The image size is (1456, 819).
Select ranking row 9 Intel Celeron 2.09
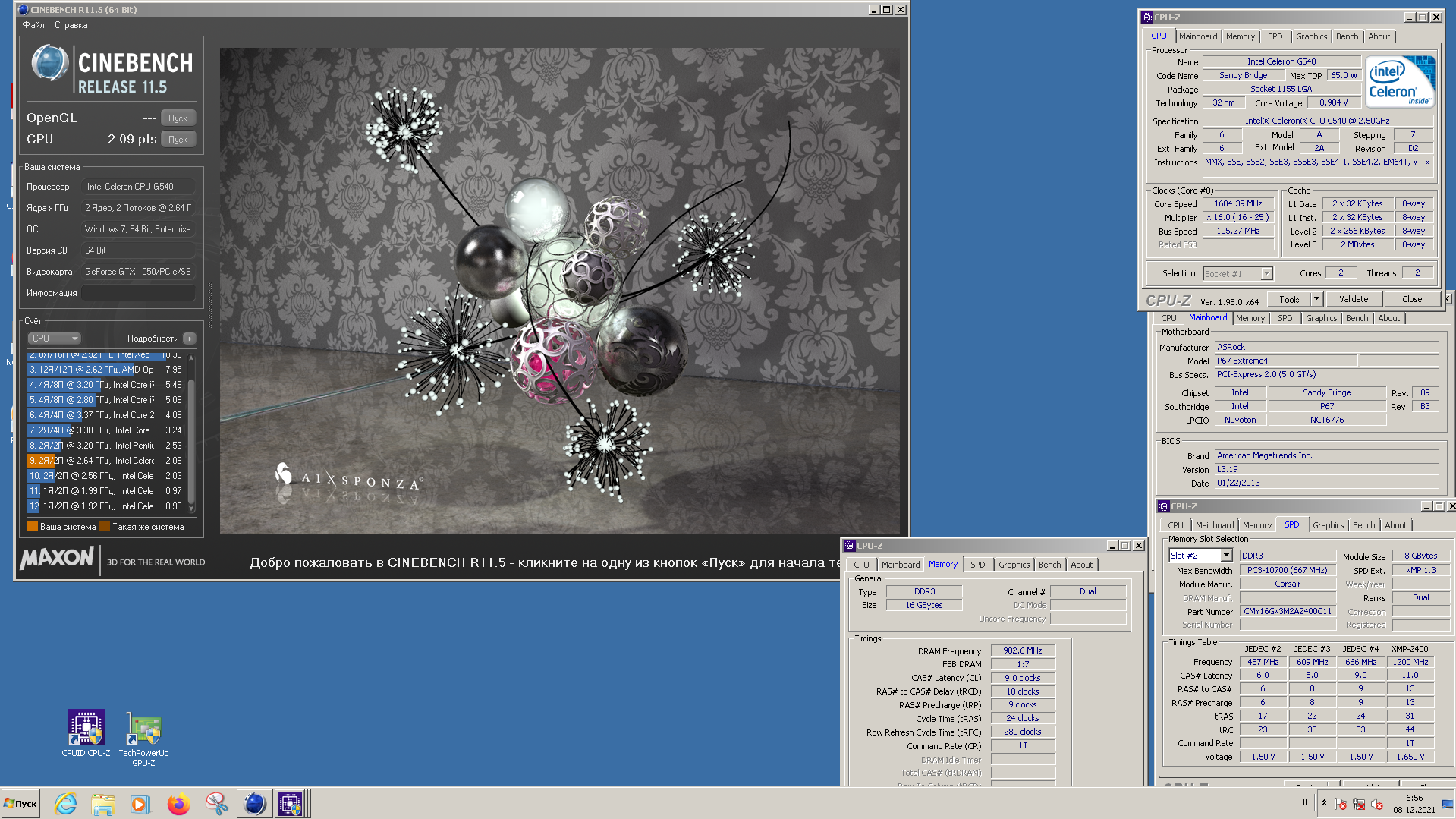coord(105,461)
